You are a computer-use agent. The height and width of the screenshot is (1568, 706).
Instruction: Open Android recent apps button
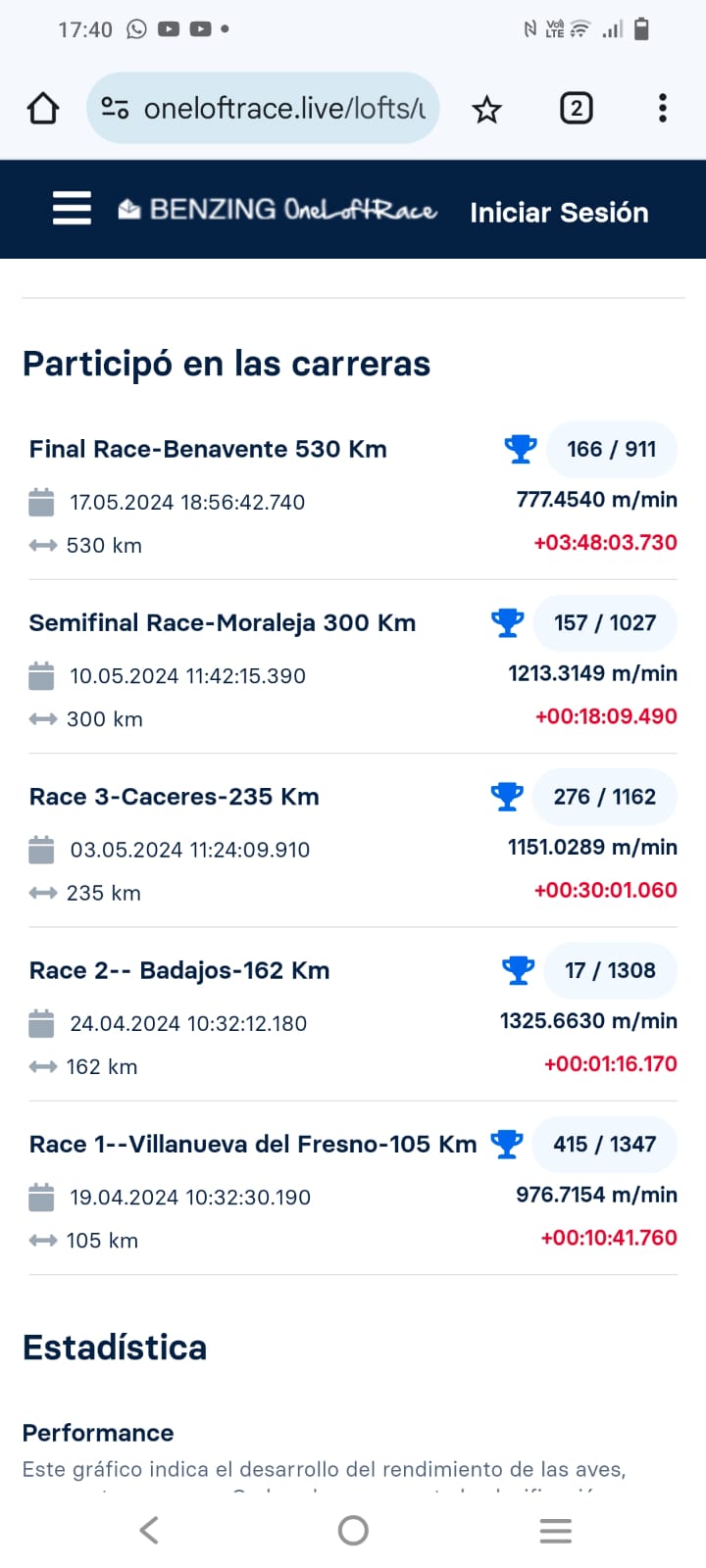click(555, 1530)
